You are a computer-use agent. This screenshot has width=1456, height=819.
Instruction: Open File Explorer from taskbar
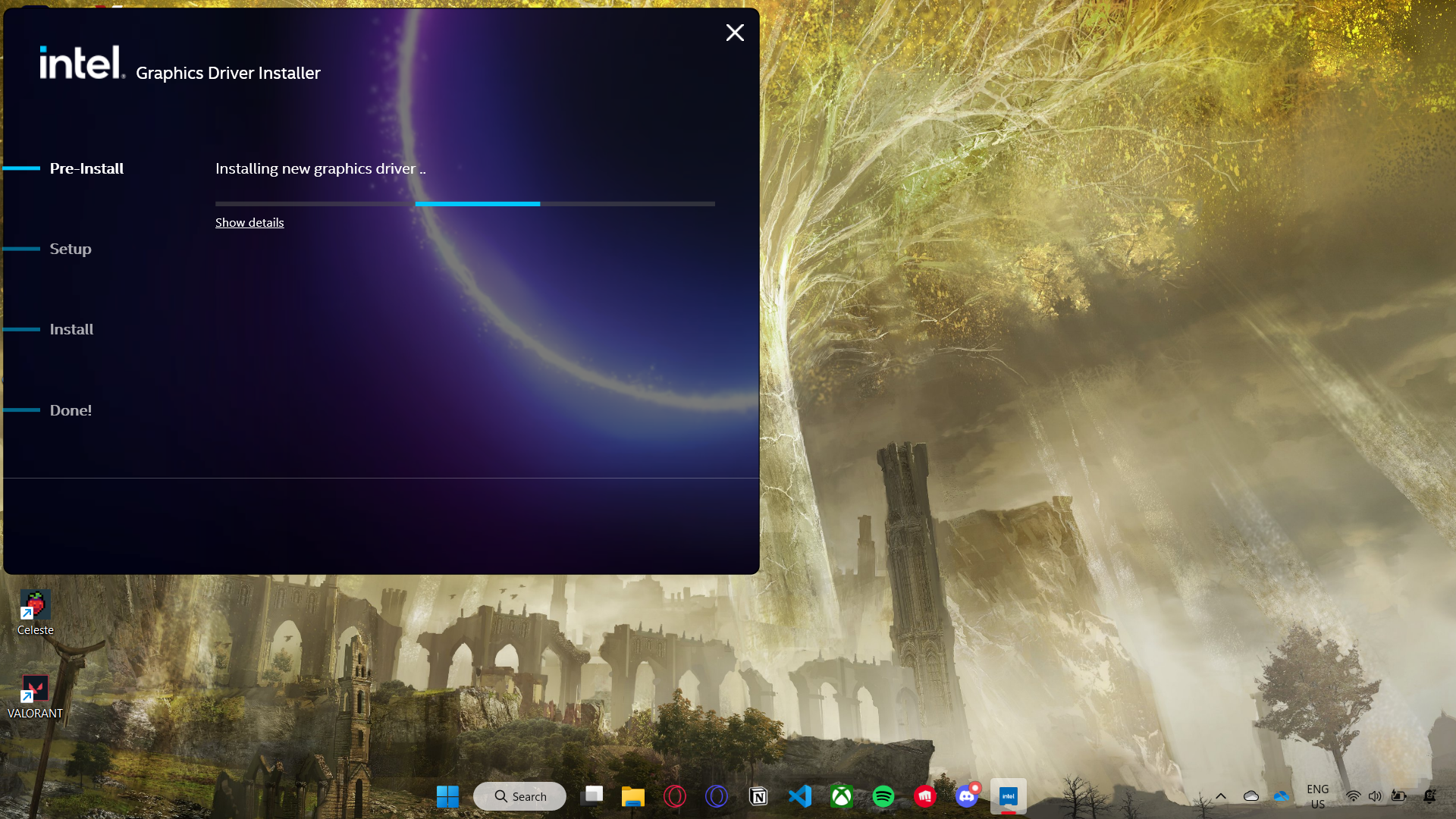[x=632, y=796]
